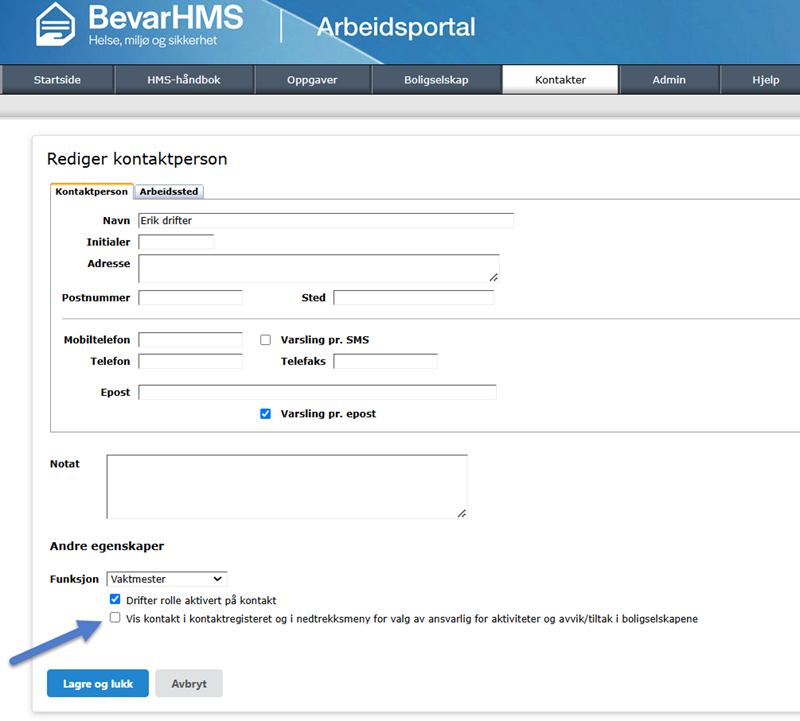Image resolution: width=800 pixels, height=721 pixels.
Task: Open the Hjelp menu tab
Action: [x=765, y=80]
